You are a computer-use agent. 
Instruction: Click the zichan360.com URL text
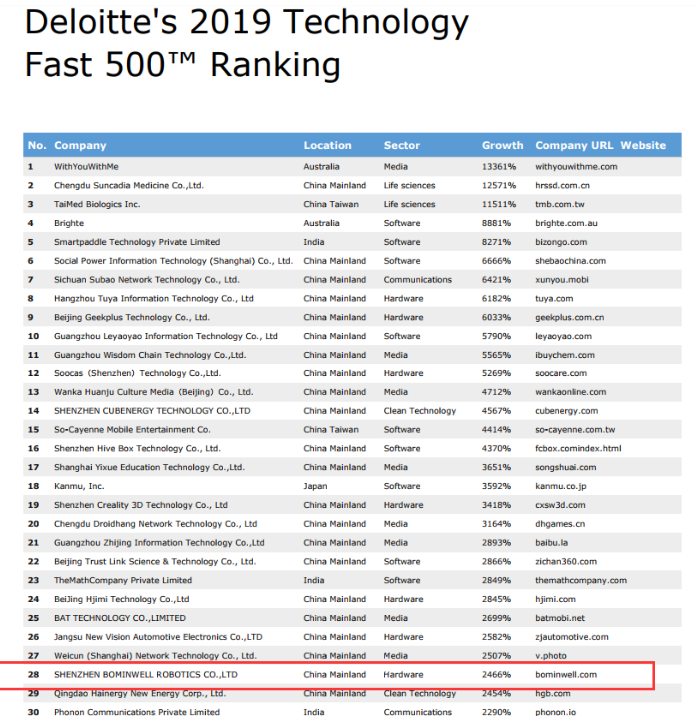click(x=566, y=561)
